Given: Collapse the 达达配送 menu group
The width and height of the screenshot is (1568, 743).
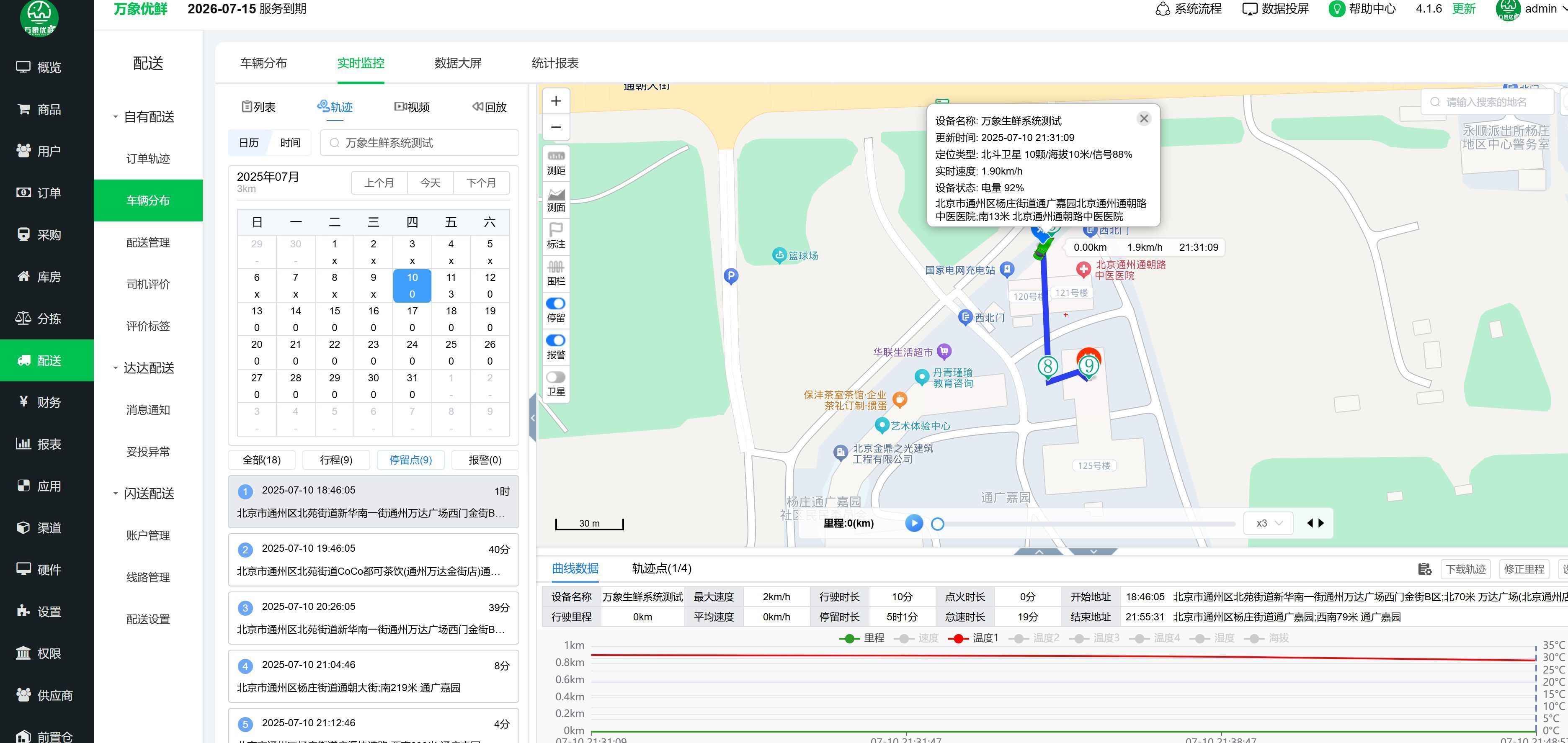Looking at the screenshot, I should [x=144, y=368].
